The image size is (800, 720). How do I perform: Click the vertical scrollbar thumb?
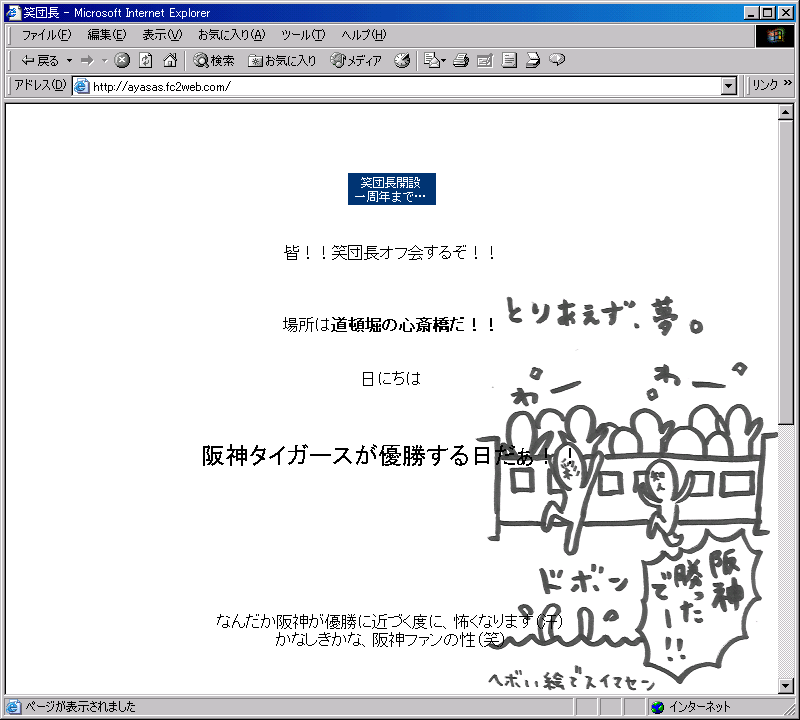(x=786, y=272)
